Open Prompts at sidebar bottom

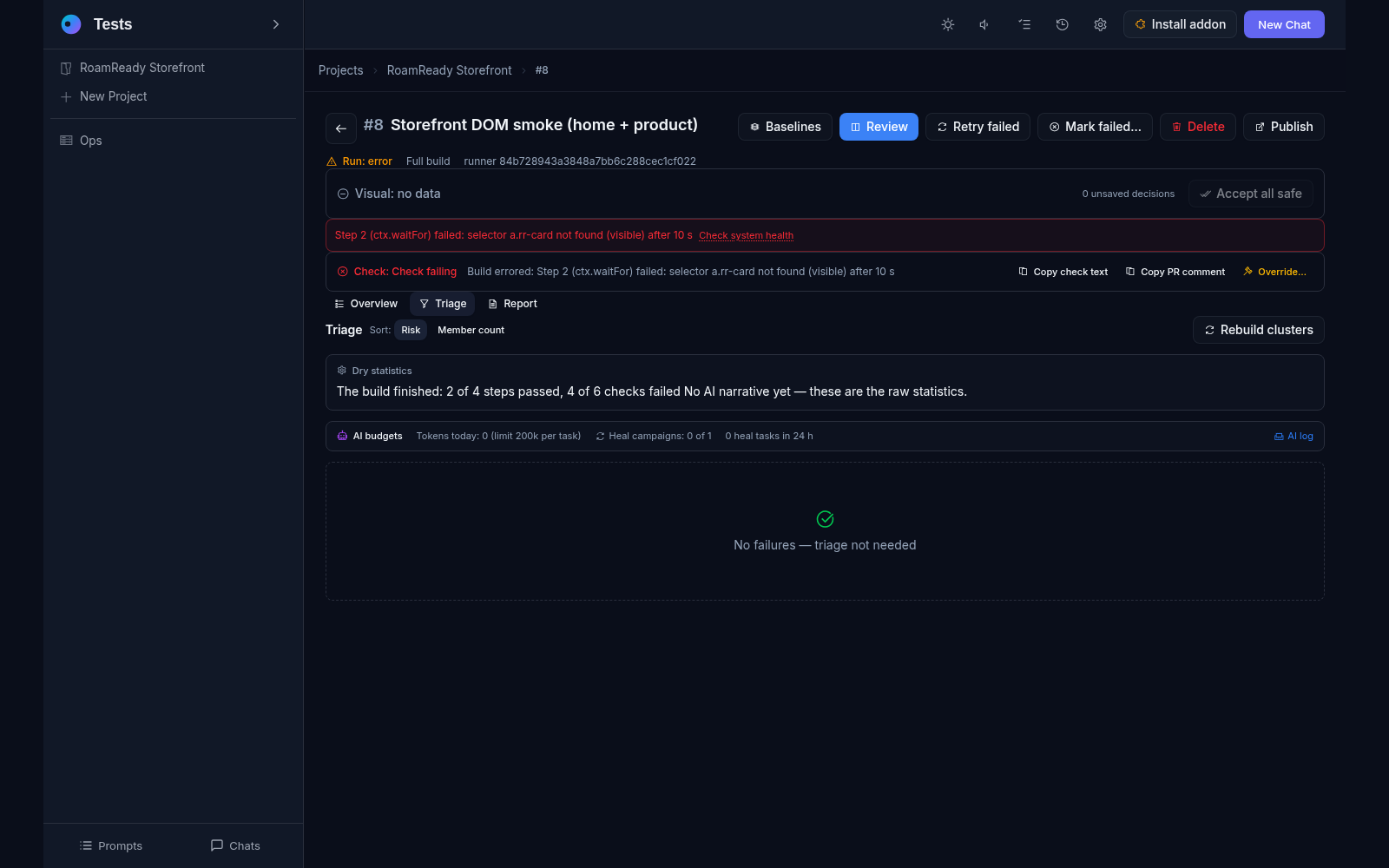tap(110, 845)
